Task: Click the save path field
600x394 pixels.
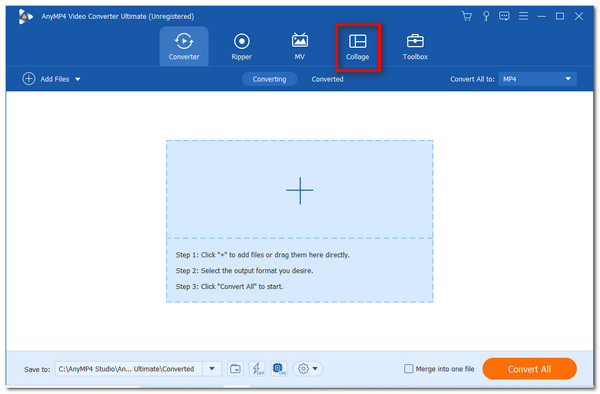Action: (x=129, y=369)
